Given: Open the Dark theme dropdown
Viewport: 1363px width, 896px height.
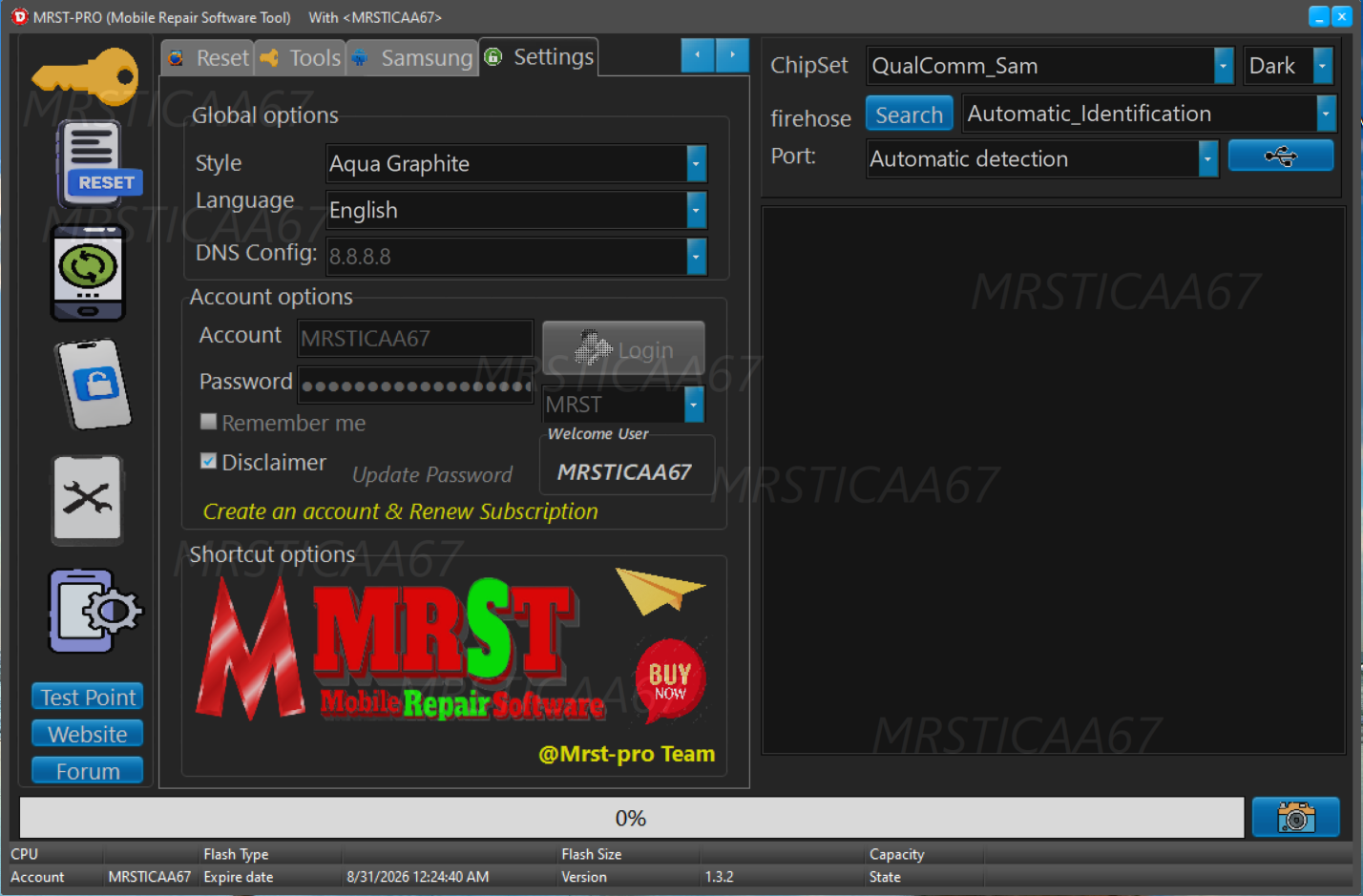Looking at the screenshot, I should 1322,66.
